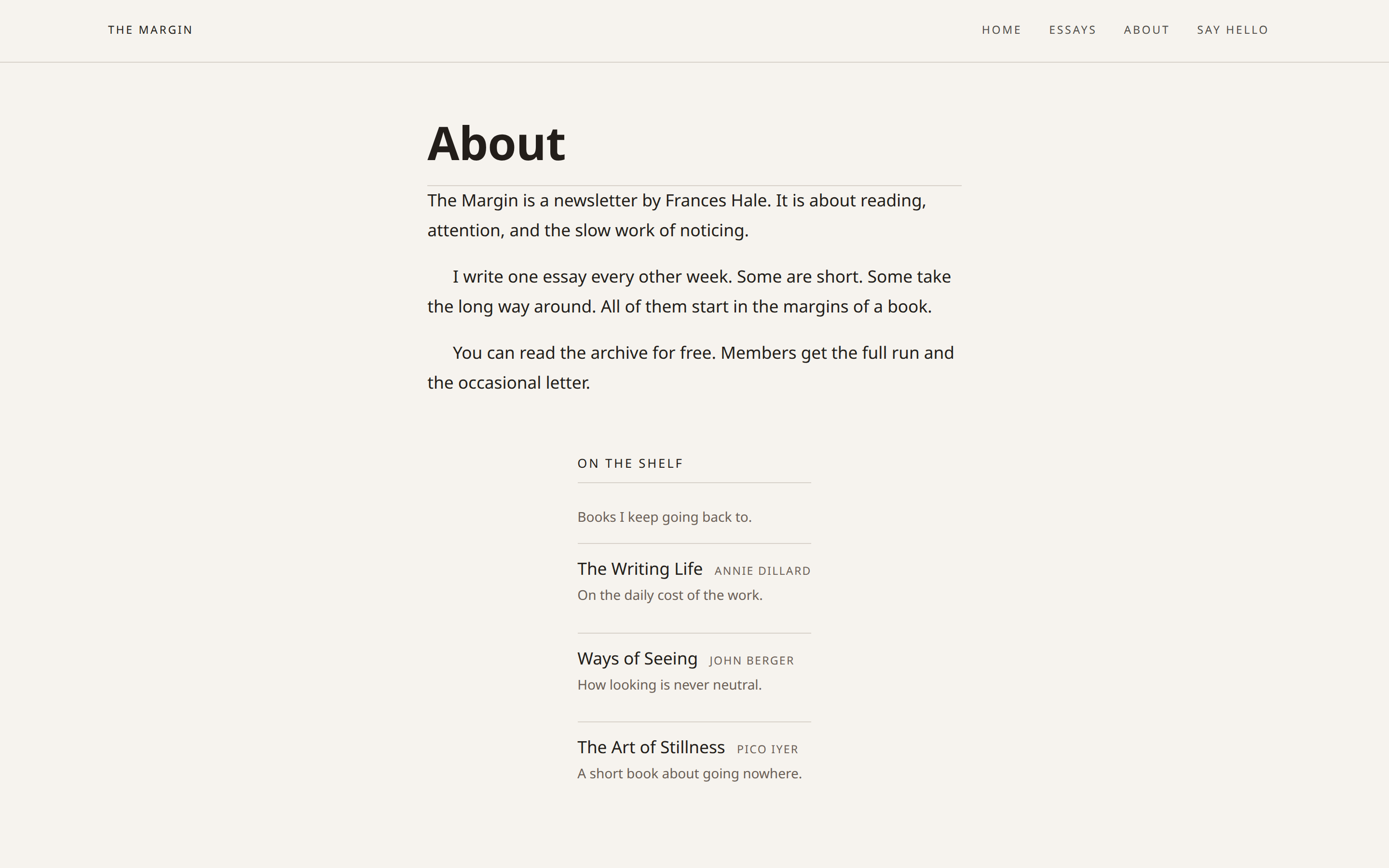Click the About page heading
The image size is (1389, 868).
(x=496, y=144)
